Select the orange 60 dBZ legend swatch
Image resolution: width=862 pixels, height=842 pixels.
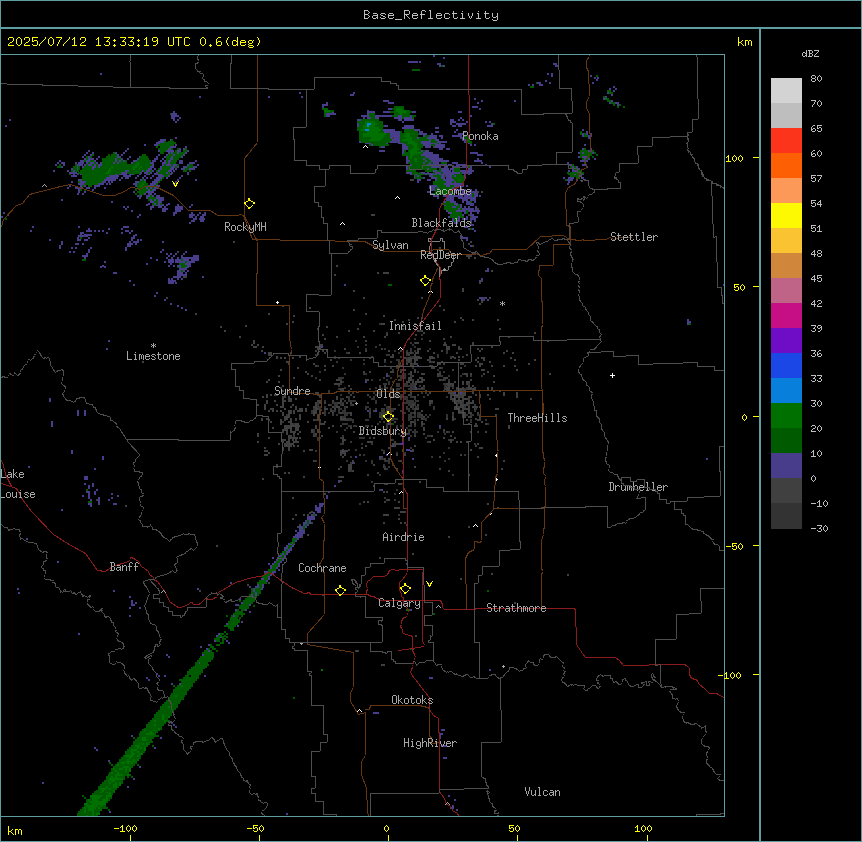pos(786,165)
